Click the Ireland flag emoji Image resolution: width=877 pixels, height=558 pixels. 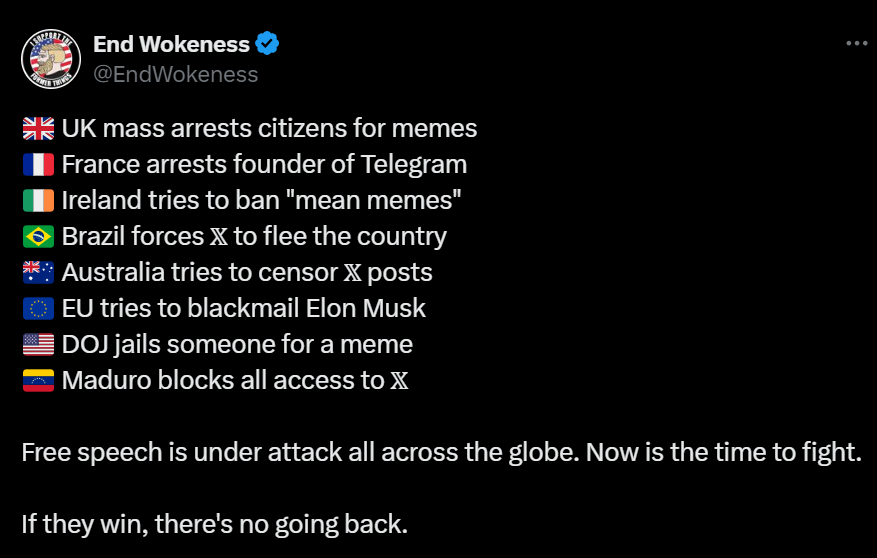pyautogui.click(x=38, y=201)
